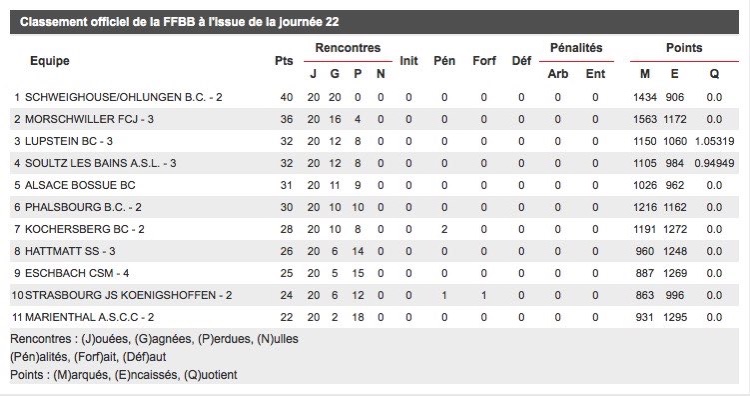750x396 pixels.
Task: Select the Rencontres header group
Action: pyautogui.click(x=348, y=48)
